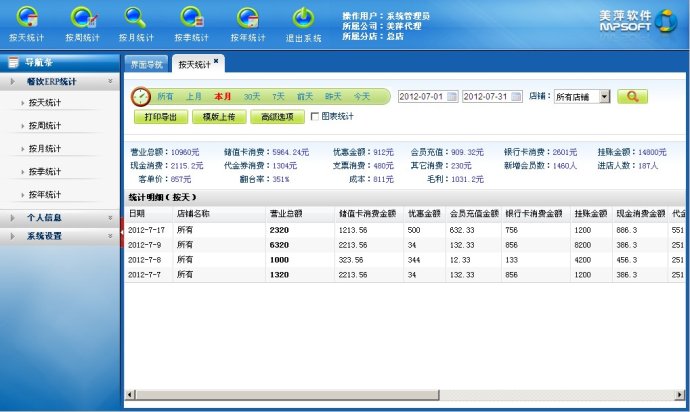
Task: Click the yellow search magnifier button
Action: pos(632,96)
